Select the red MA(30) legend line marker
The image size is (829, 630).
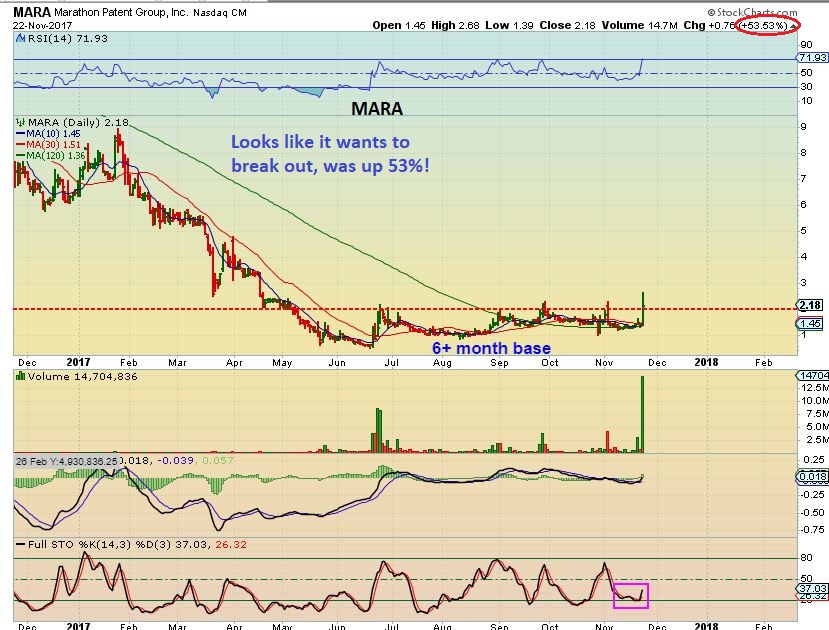click(21, 145)
